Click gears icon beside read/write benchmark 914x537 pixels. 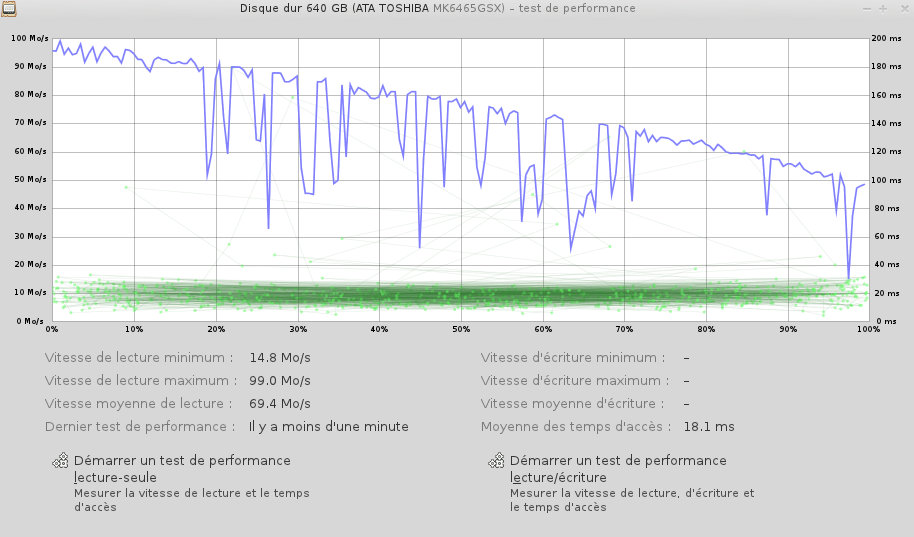pos(496,461)
